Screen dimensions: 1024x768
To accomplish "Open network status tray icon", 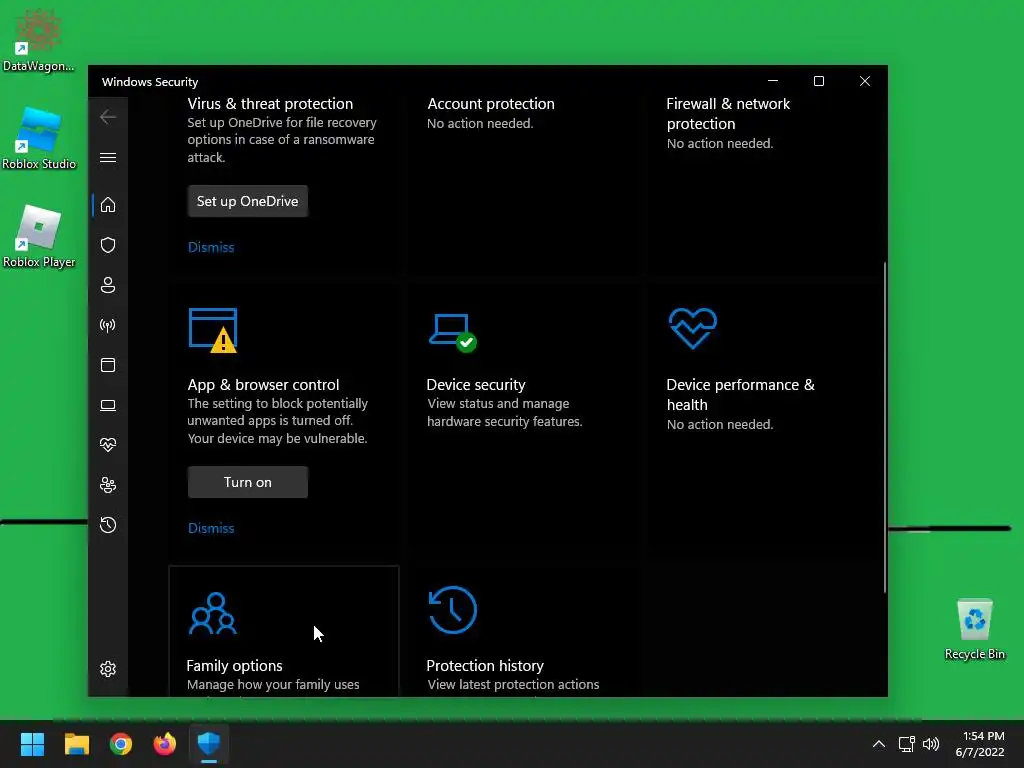I will [x=906, y=744].
